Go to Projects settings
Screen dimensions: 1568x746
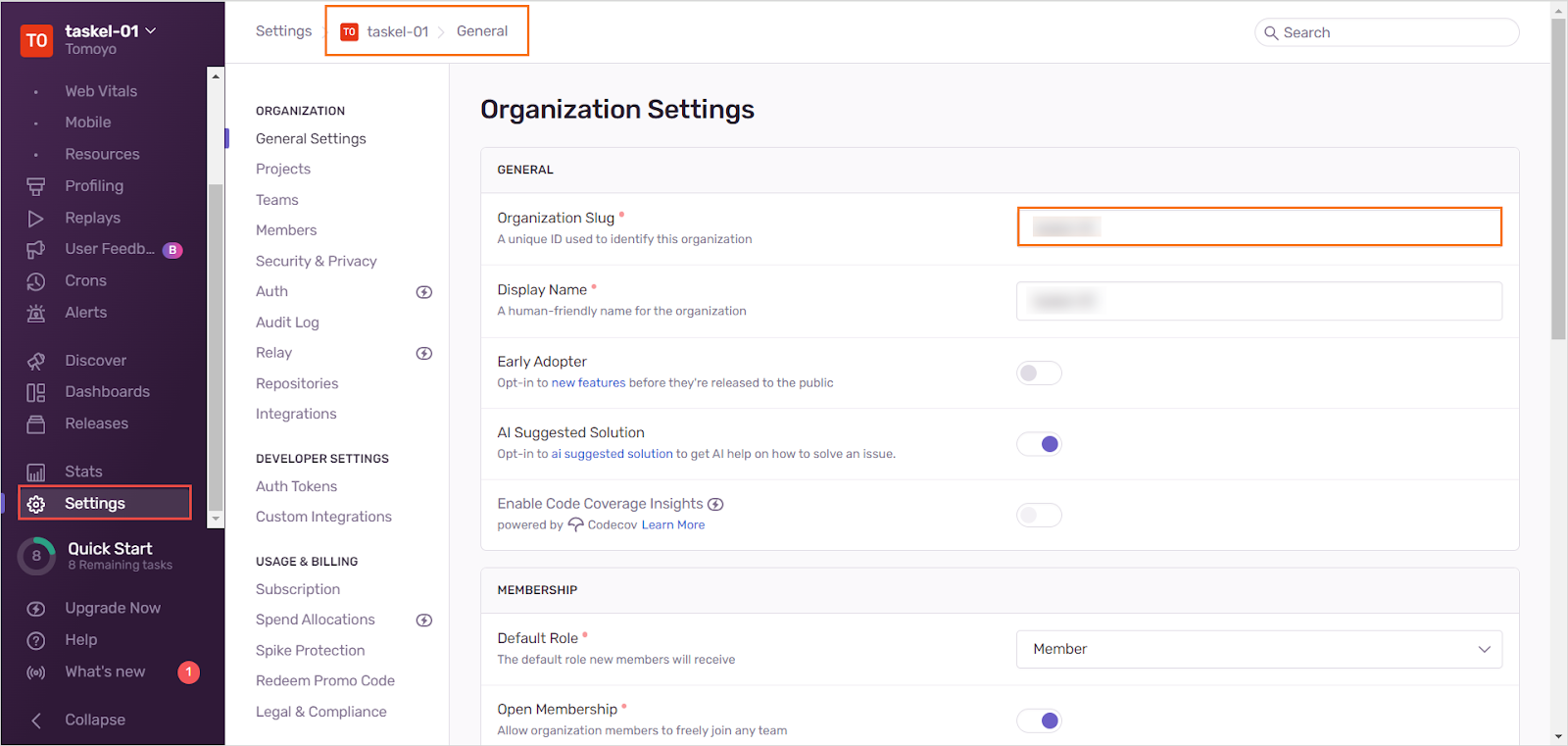(283, 170)
